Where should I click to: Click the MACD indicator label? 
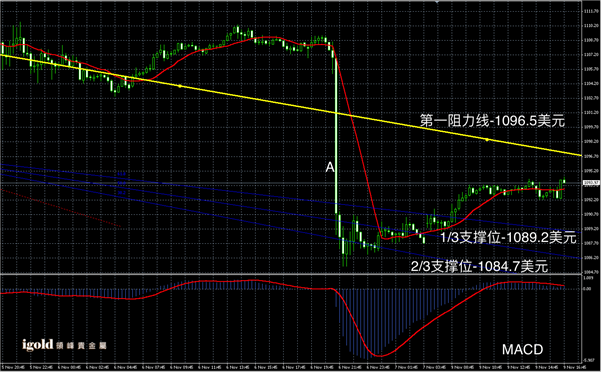522,349
